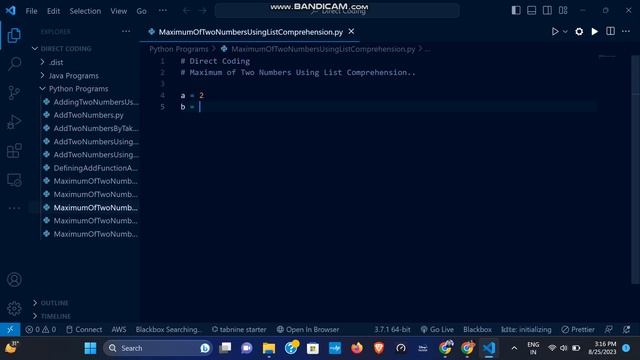Open the Selection menu

pos(85,11)
